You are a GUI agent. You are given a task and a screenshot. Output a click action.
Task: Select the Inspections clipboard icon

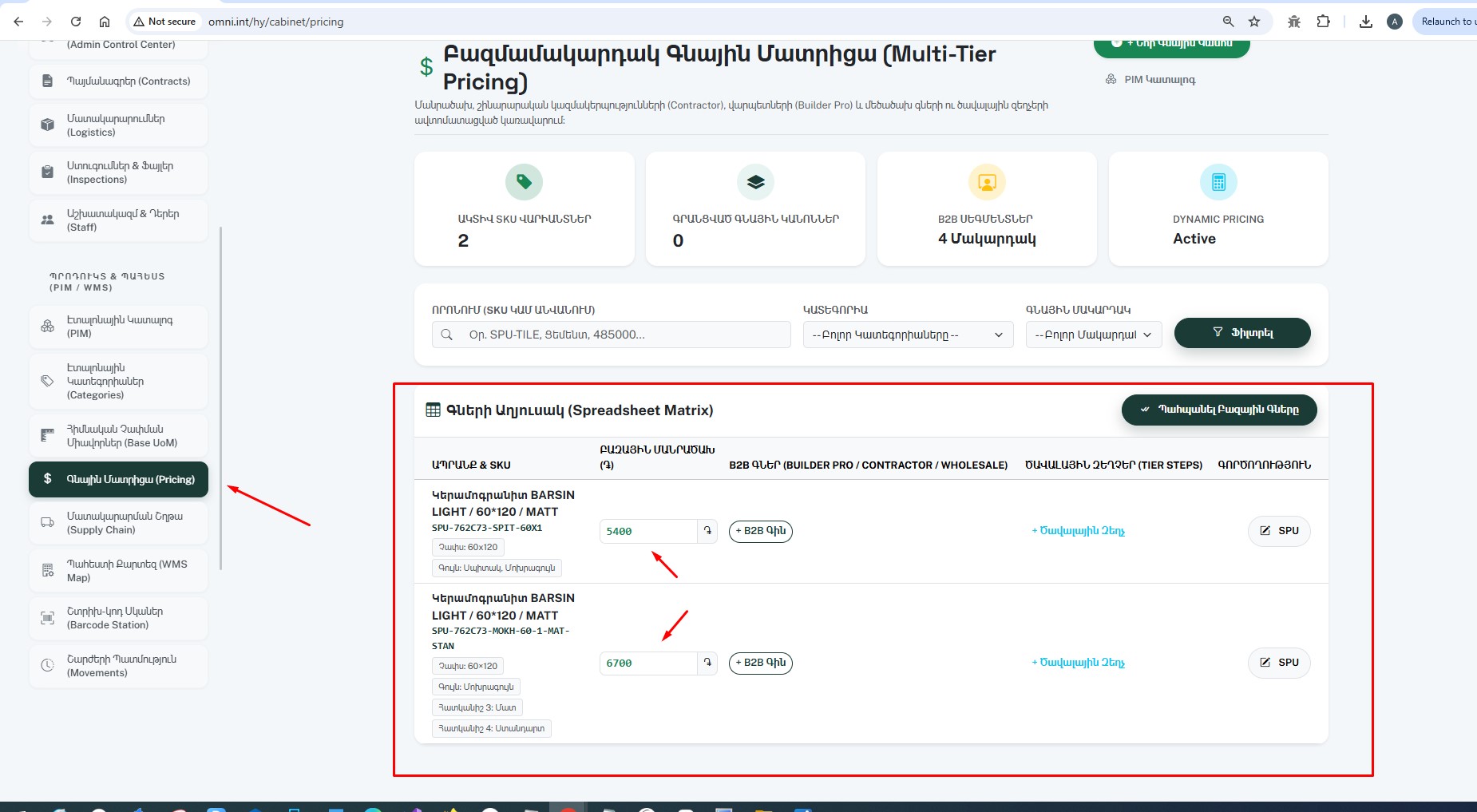(48, 172)
